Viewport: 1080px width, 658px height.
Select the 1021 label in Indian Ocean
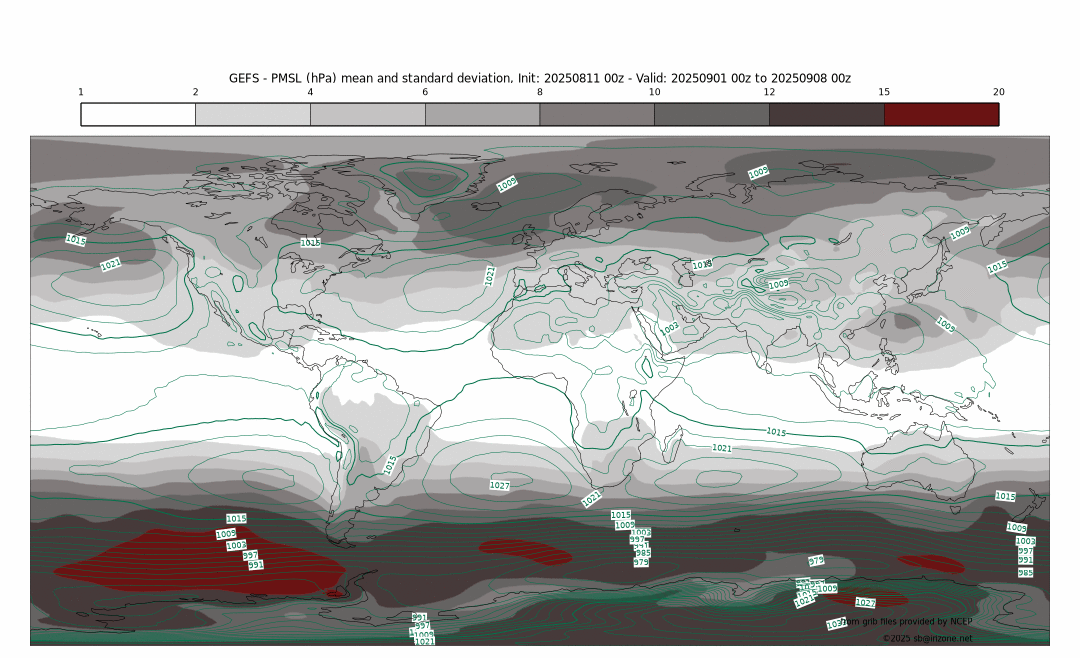point(722,448)
